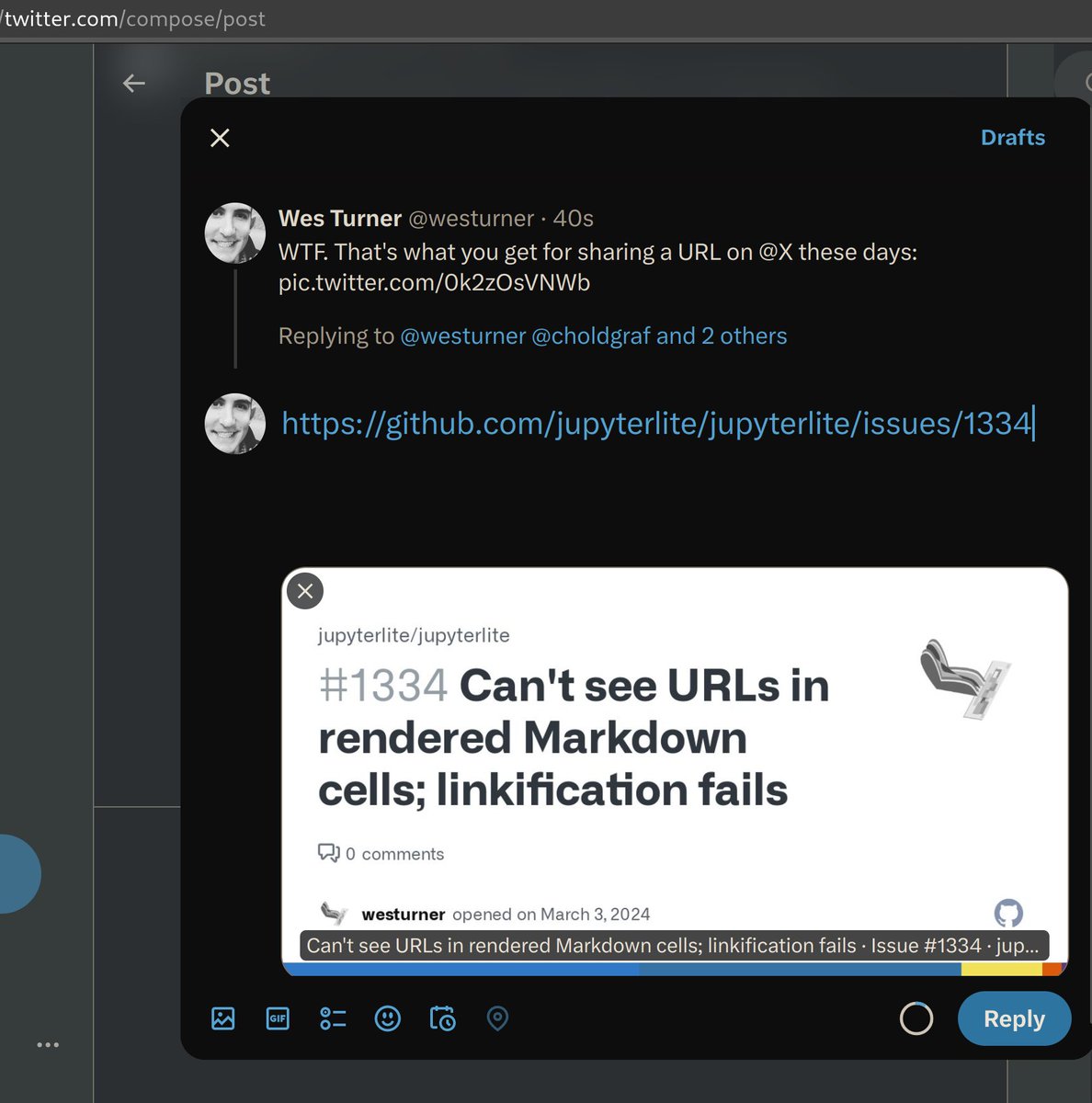Viewport: 1092px width, 1103px height.
Task: Click your avatar beside the reply text
Action: point(234,424)
